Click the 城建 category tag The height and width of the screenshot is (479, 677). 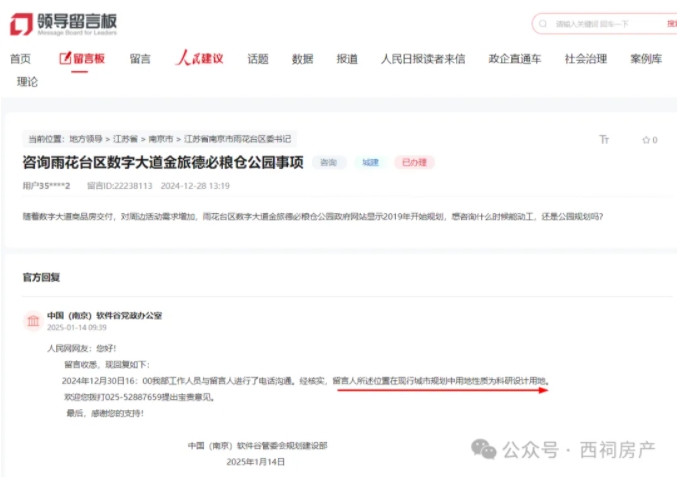[370, 162]
